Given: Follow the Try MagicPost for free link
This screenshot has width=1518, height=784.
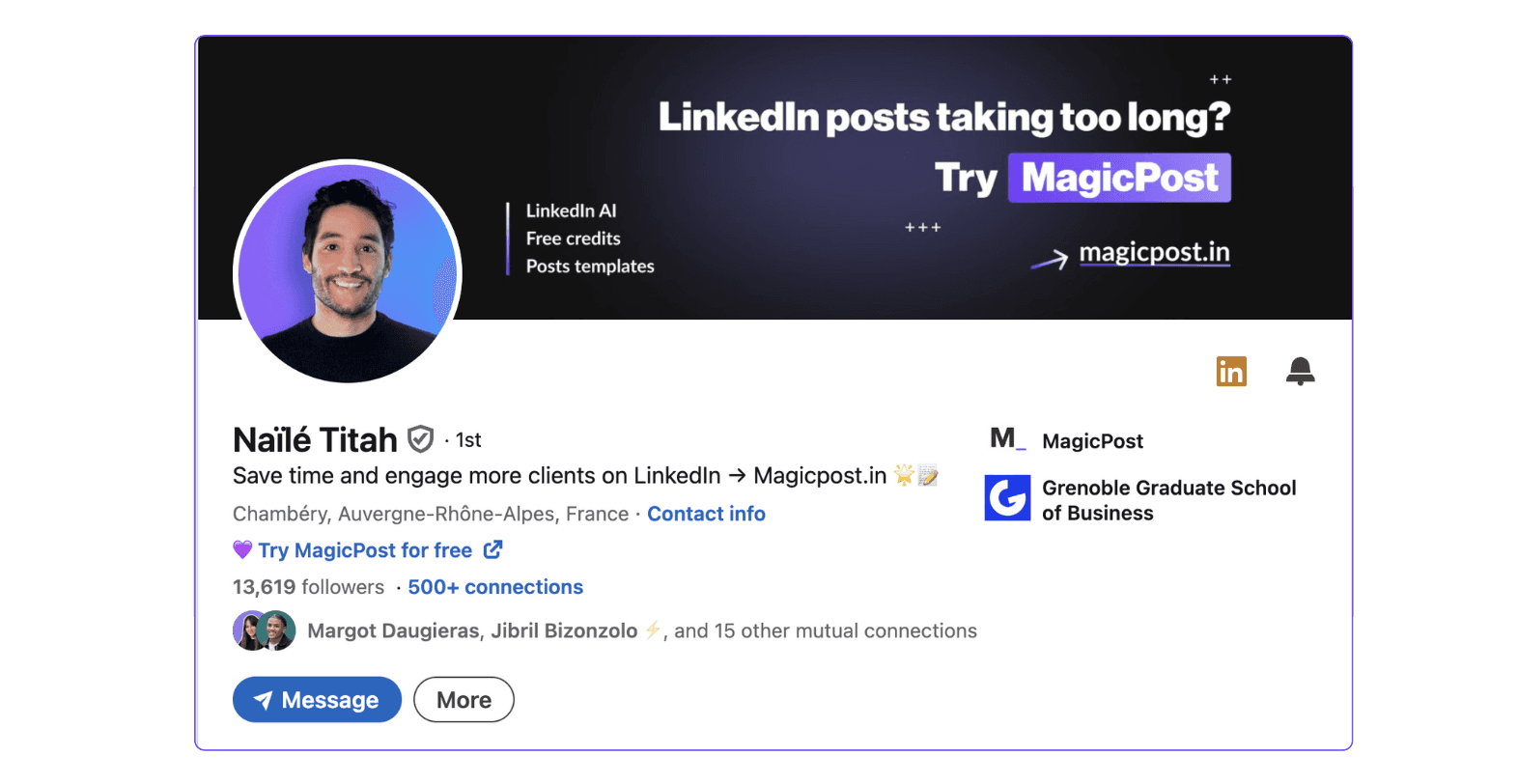Looking at the screenshot, I should pos(365,550).
